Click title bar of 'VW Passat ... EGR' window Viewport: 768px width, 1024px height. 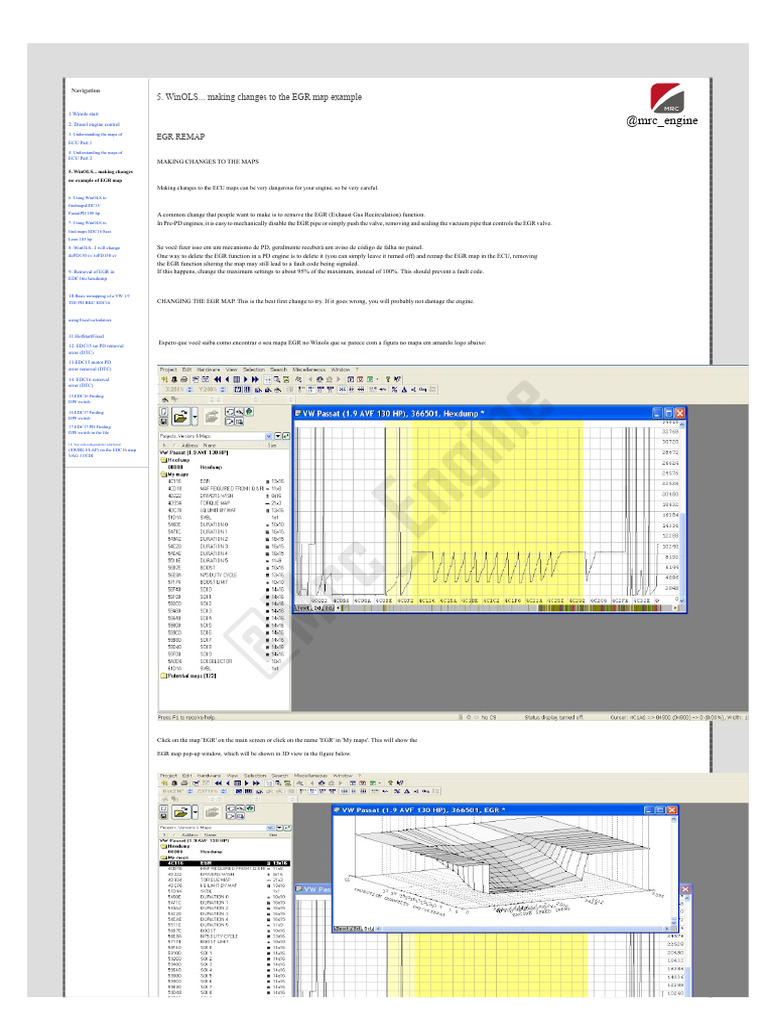pyautogui.click(x=505, y=810)
